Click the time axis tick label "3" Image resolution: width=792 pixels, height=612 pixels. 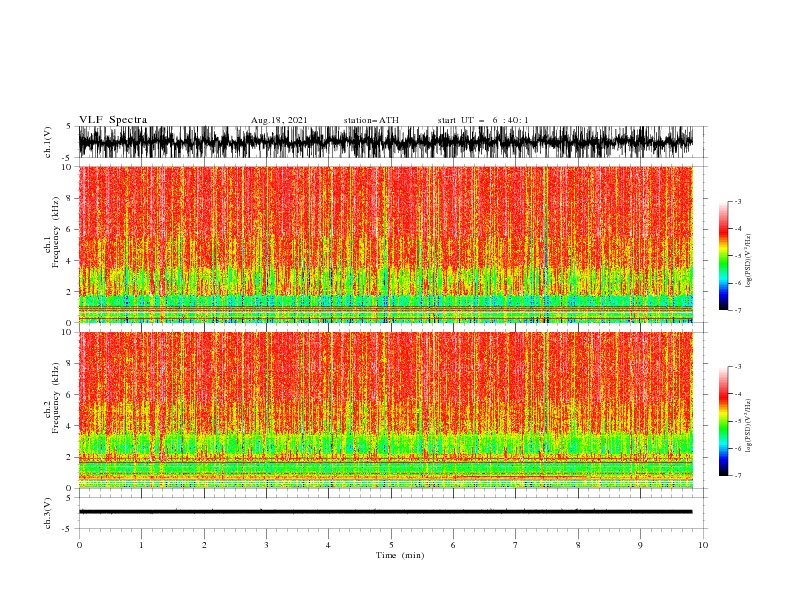pyautogui.click(x=266, y=545)
